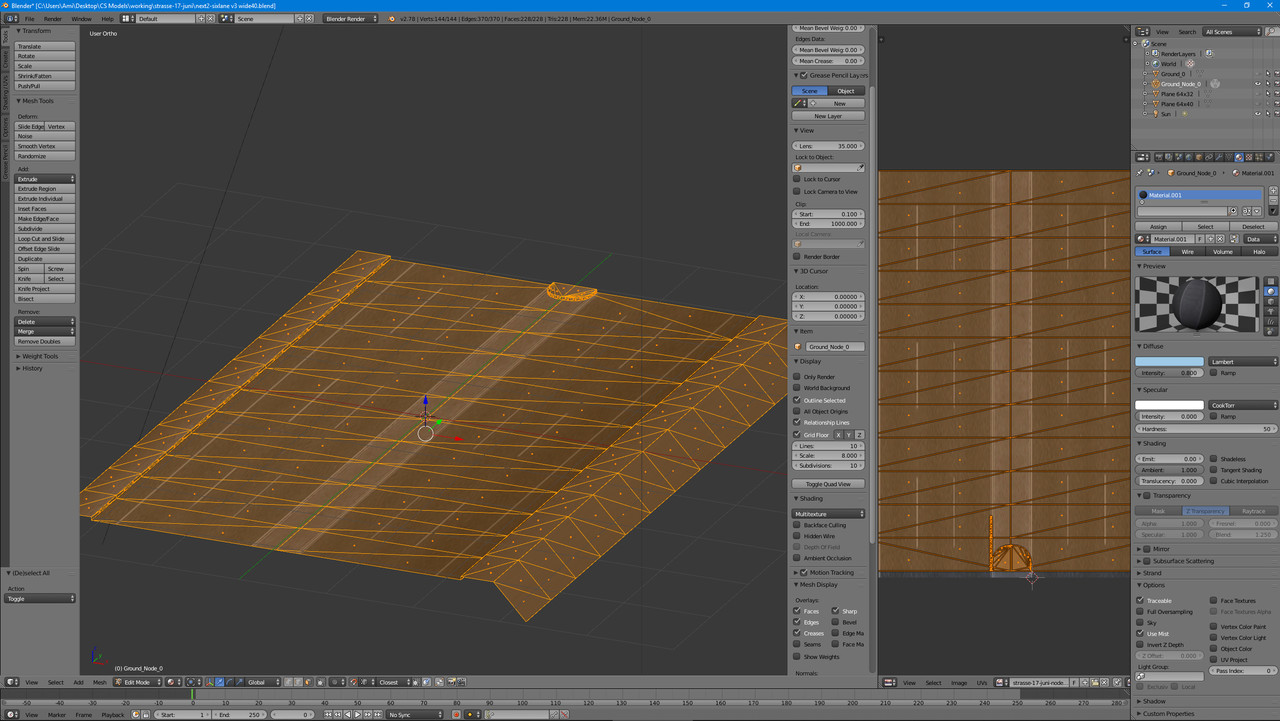Click the diffuse color swatch
The height and width of the screenshot is (721, 1280).
click(1169, 361)
